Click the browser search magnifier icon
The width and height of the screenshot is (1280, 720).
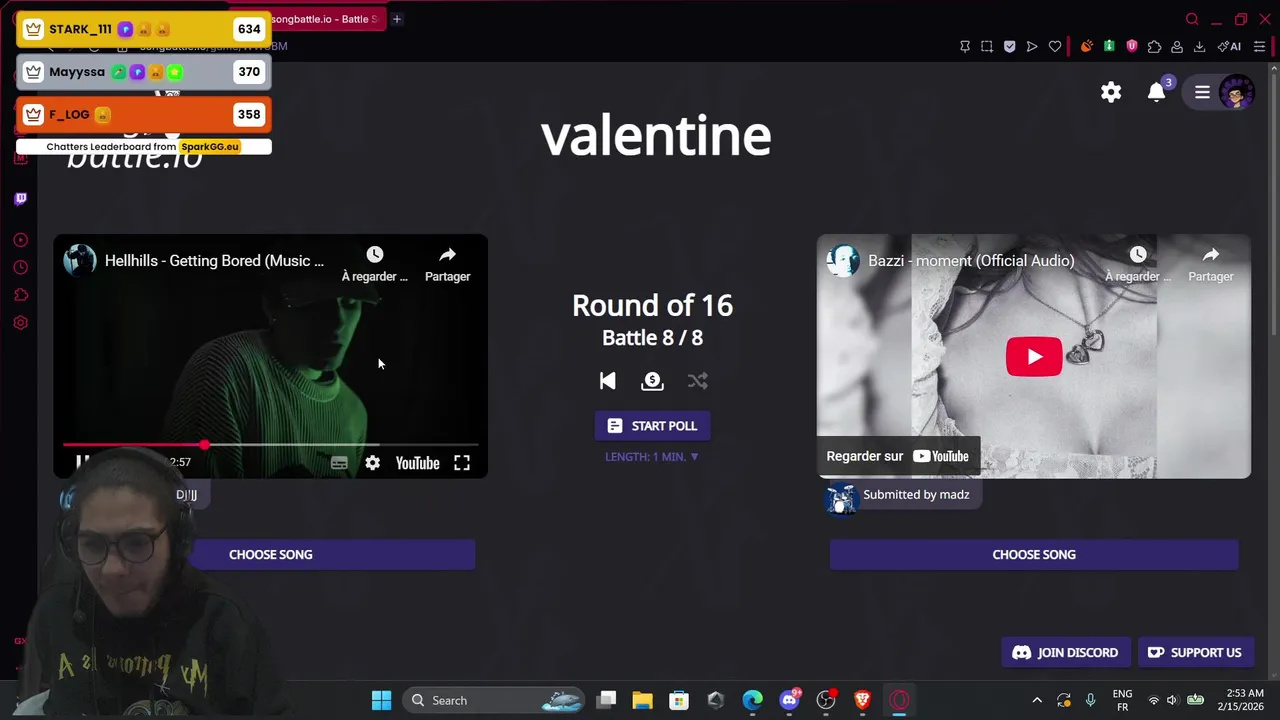coord(1192,19)
